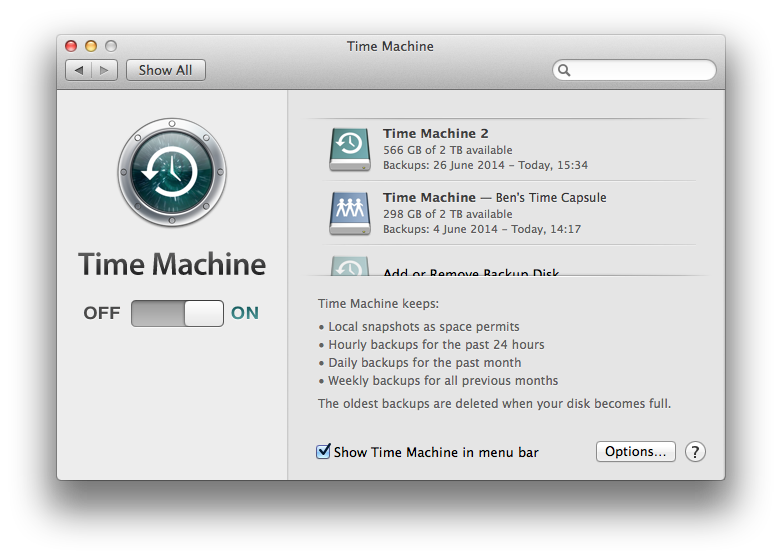Screen dimensions: 782x559
Task: Click the 566 GB of 2 TB available text
Action: click(447, 150)
